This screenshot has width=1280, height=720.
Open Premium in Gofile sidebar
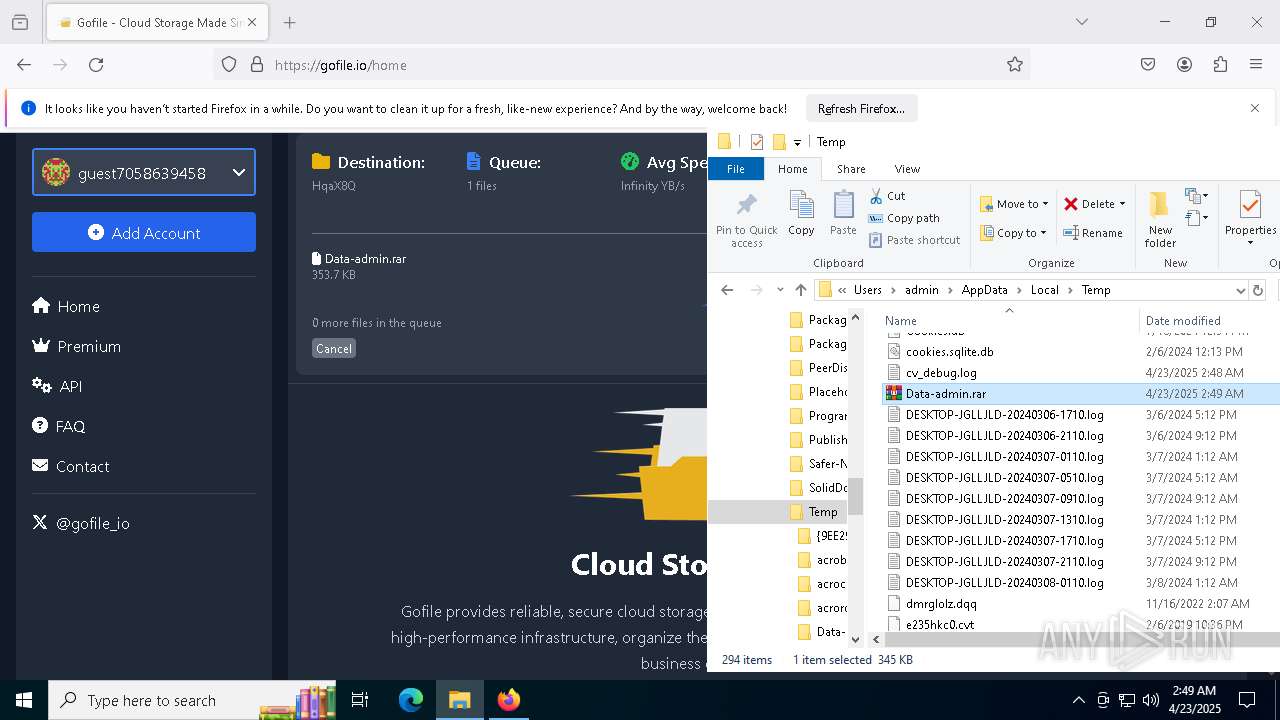76,346
